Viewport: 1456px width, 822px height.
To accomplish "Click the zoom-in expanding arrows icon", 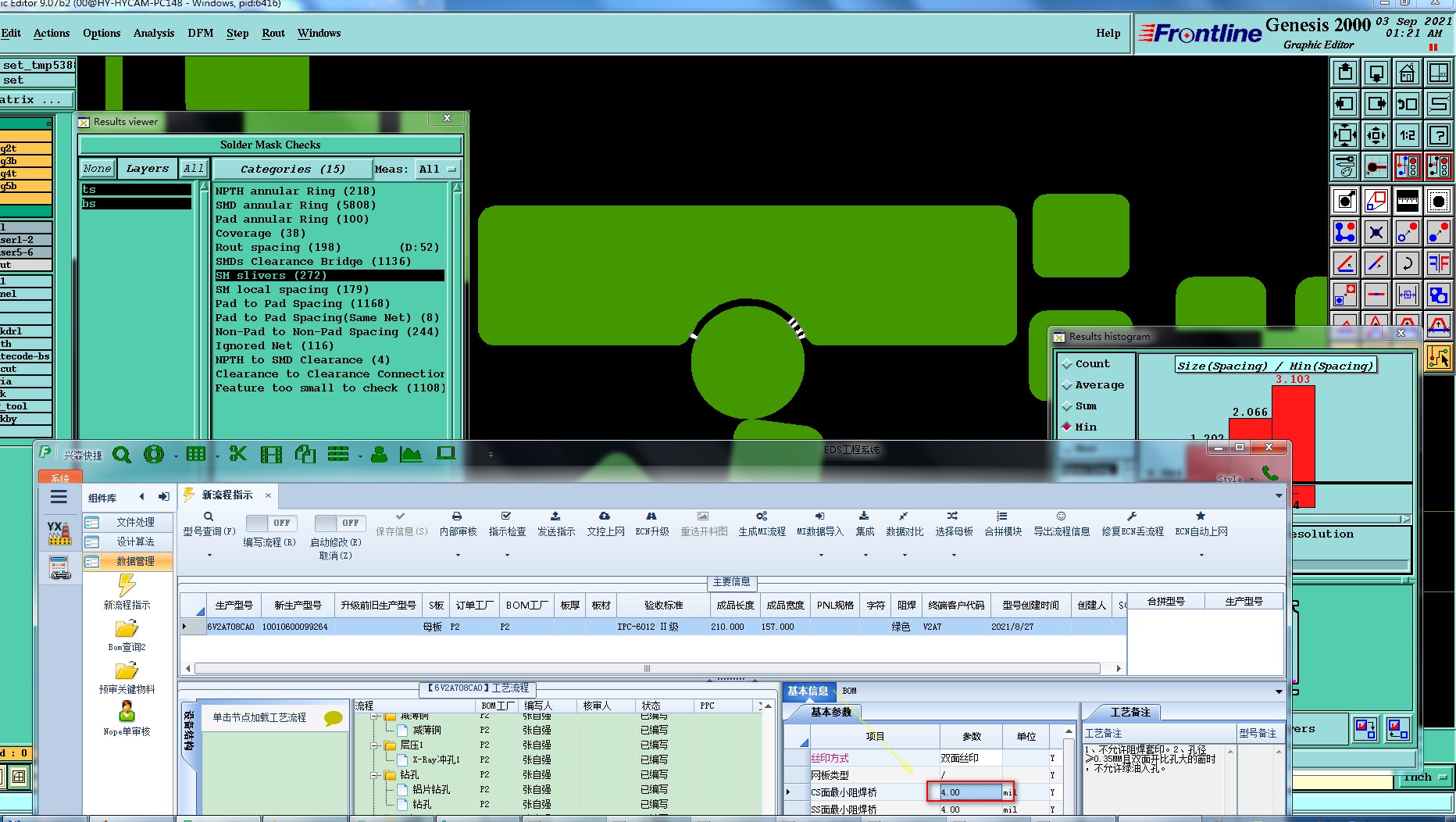I will (x=1344, y=135).
